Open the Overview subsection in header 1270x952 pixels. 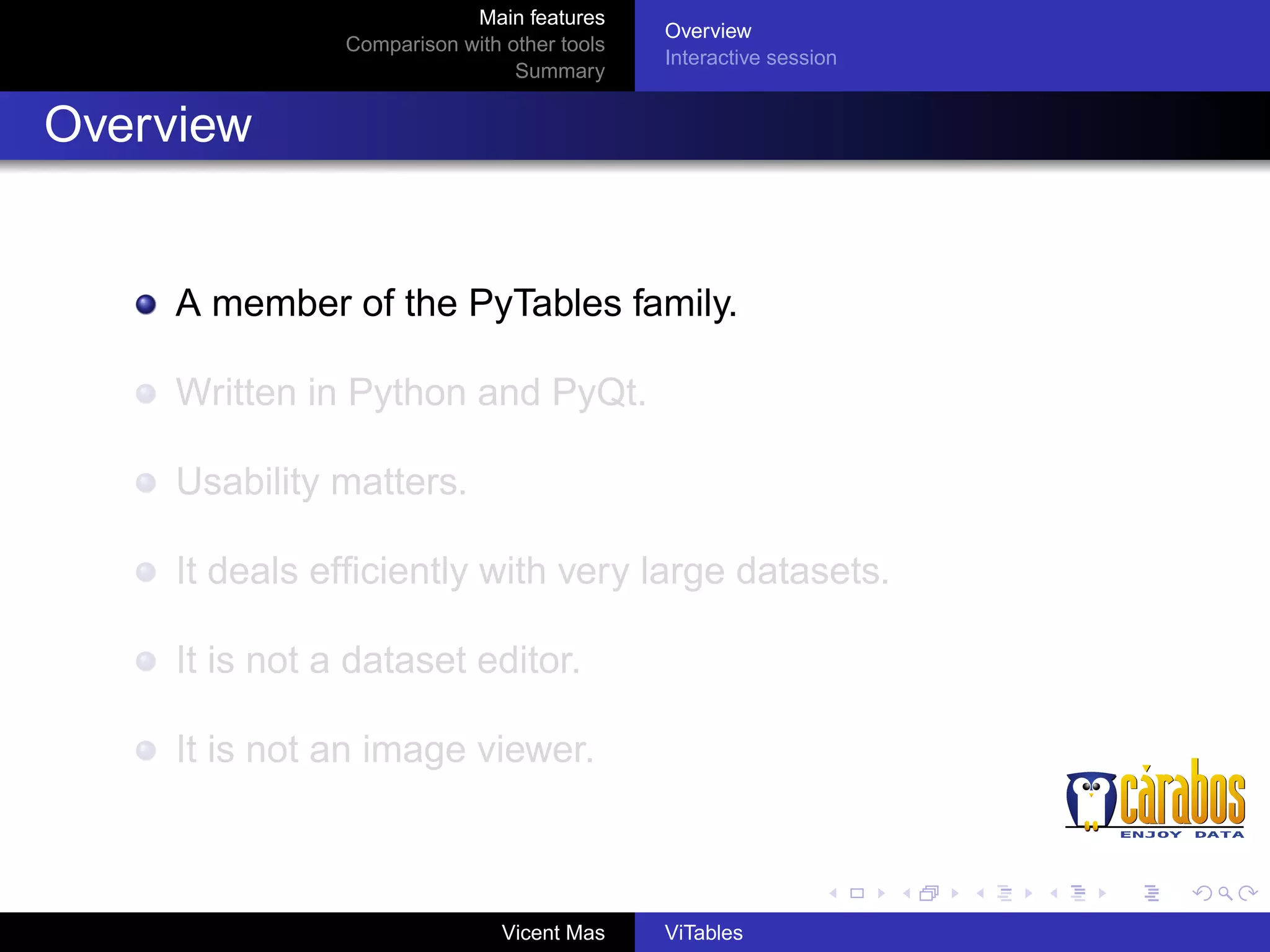(708, 30)
